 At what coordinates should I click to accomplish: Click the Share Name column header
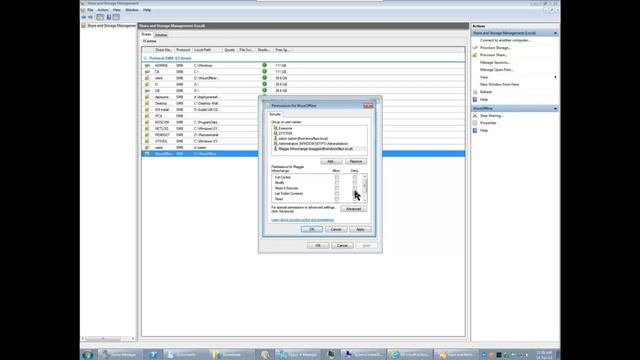tap(163, 50)
